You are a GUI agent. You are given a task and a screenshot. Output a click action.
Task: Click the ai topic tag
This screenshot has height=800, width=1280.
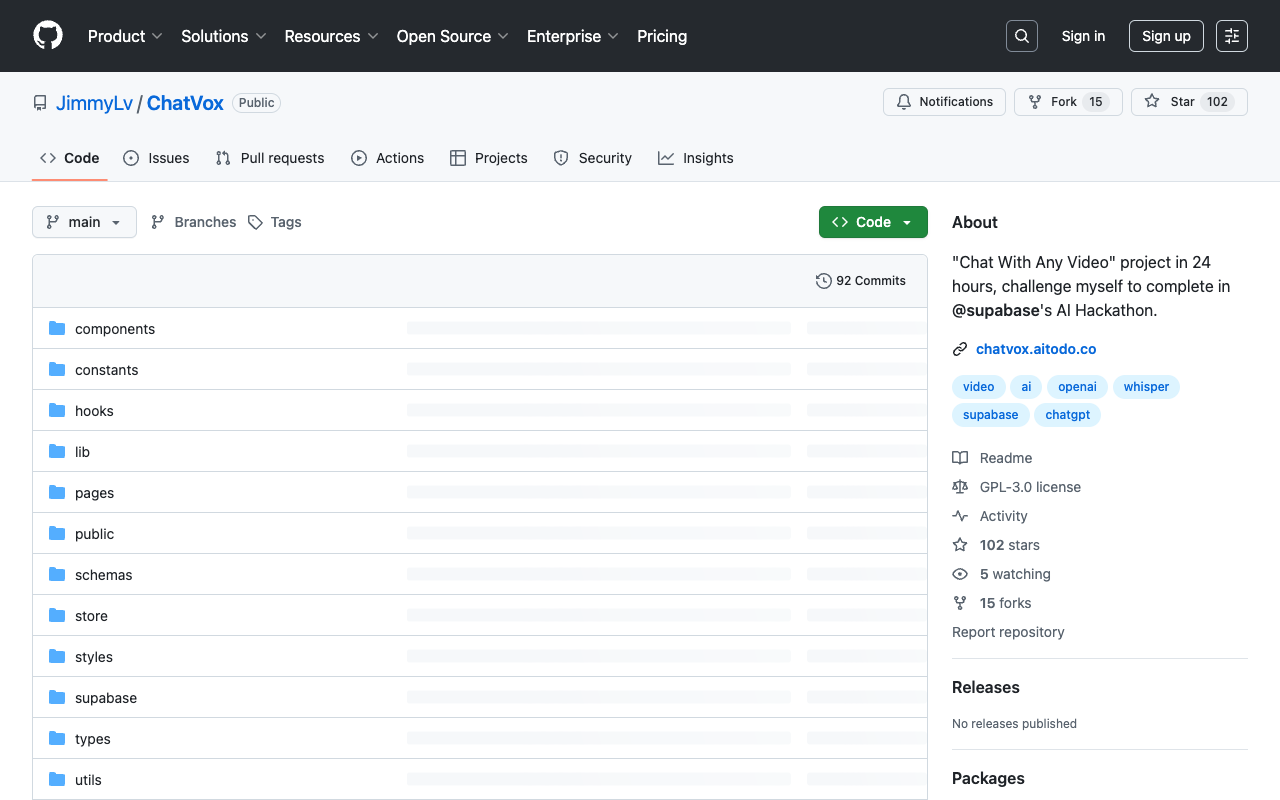(x=1026, y=387)
